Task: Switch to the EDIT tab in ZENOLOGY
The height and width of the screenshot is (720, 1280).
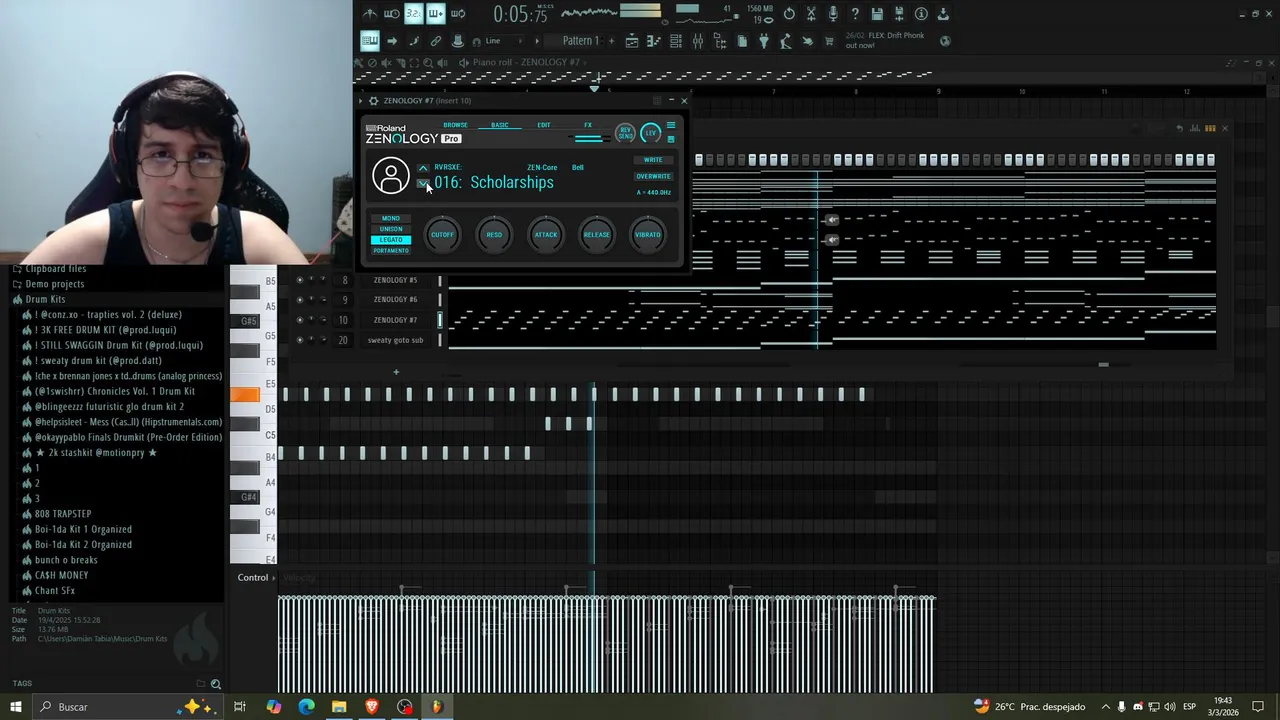Action: [544, 125]
